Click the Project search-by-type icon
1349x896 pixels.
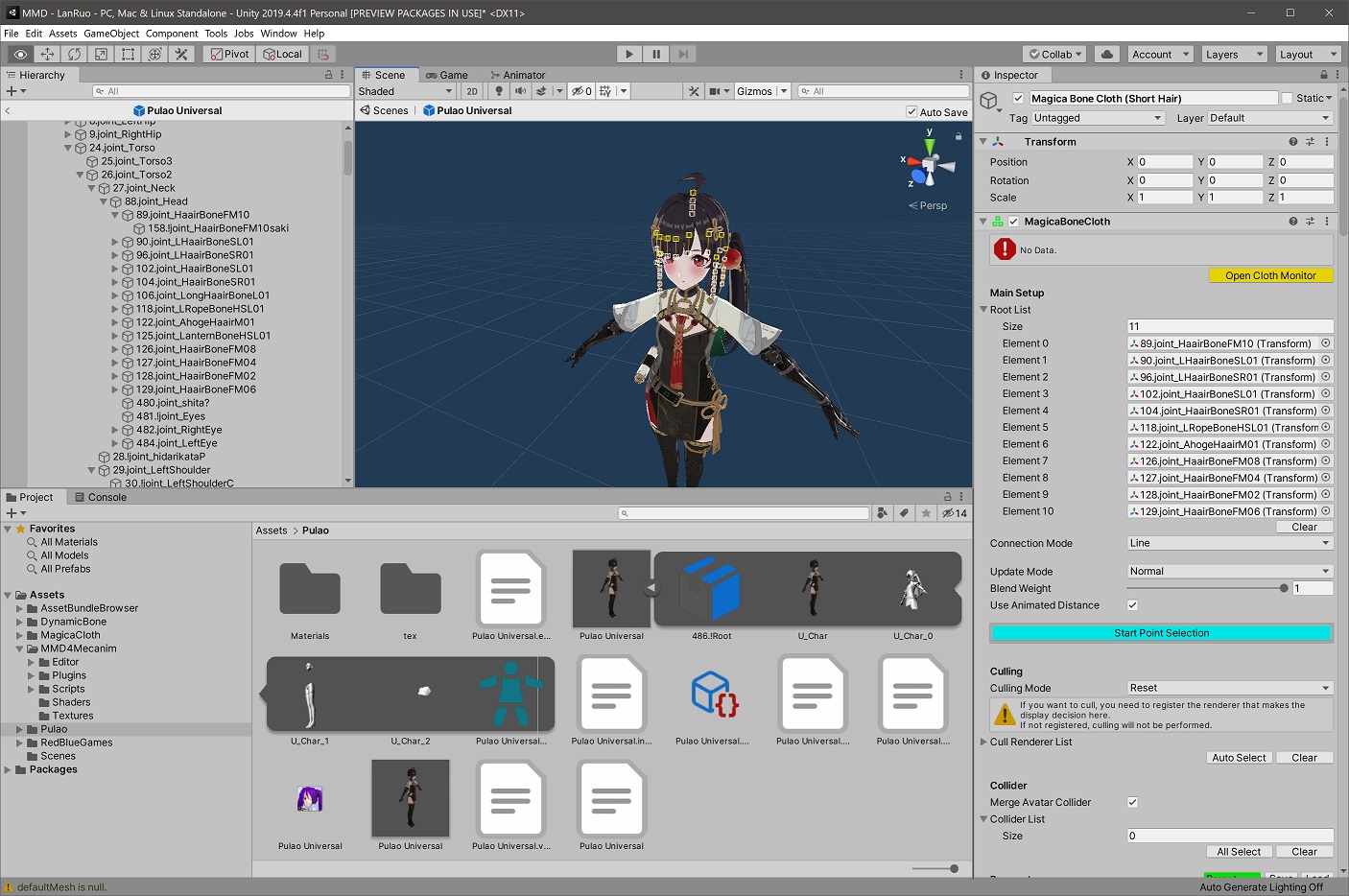(882, 513)
